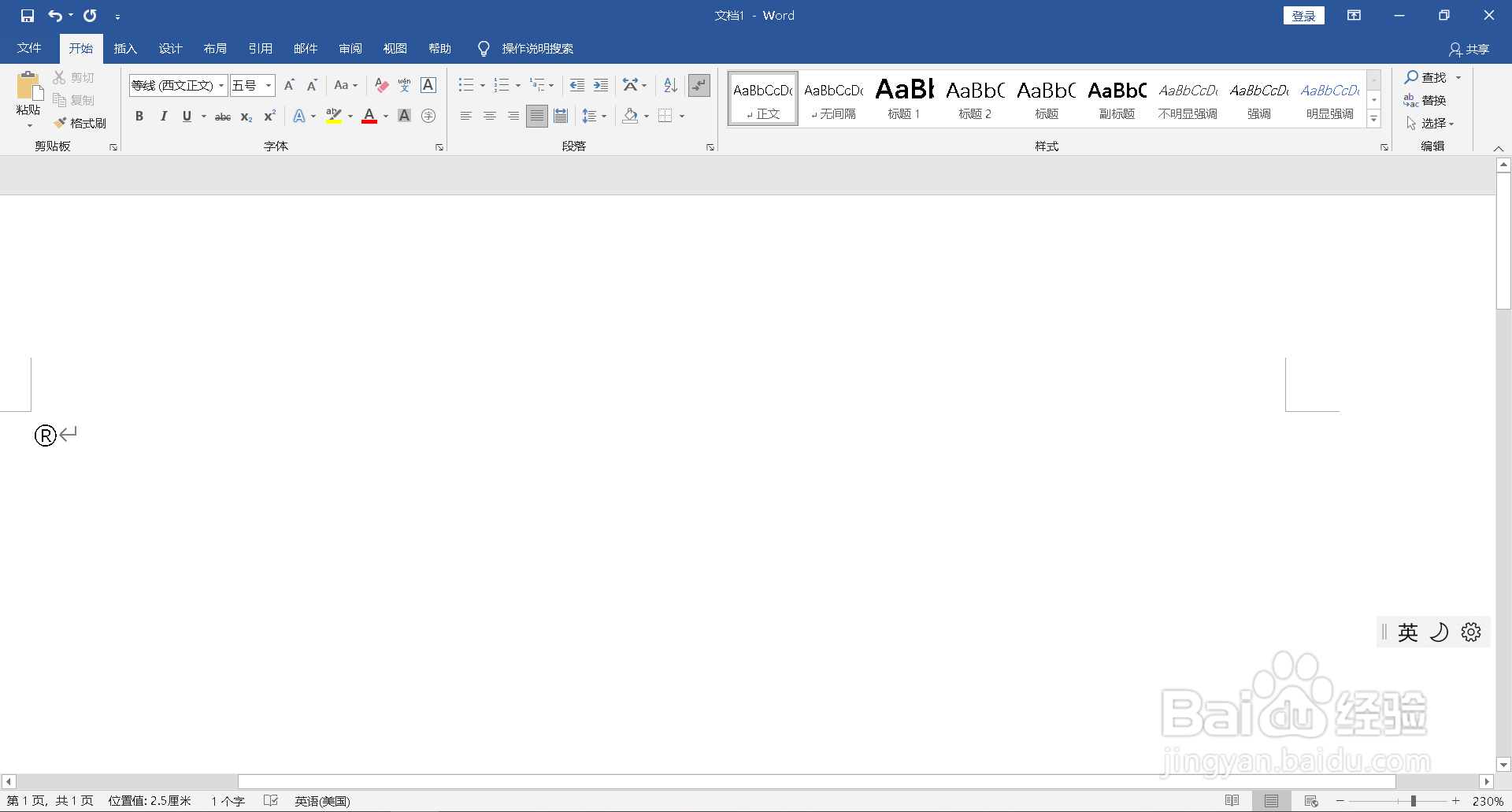Open the font dialog launcher in 字体 group

[x=439, y=147]
